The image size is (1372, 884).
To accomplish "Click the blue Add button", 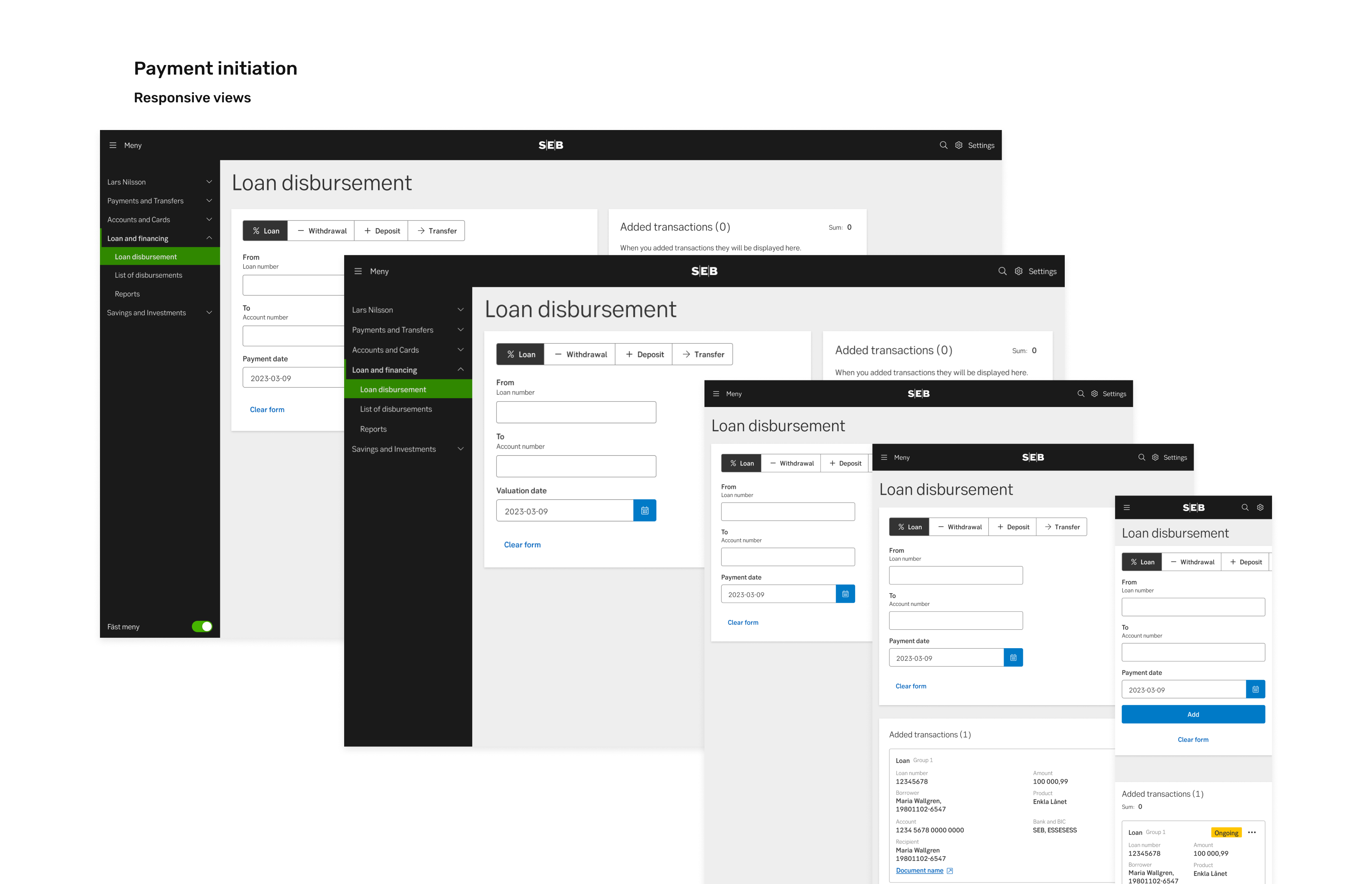I will point(1193,714).
